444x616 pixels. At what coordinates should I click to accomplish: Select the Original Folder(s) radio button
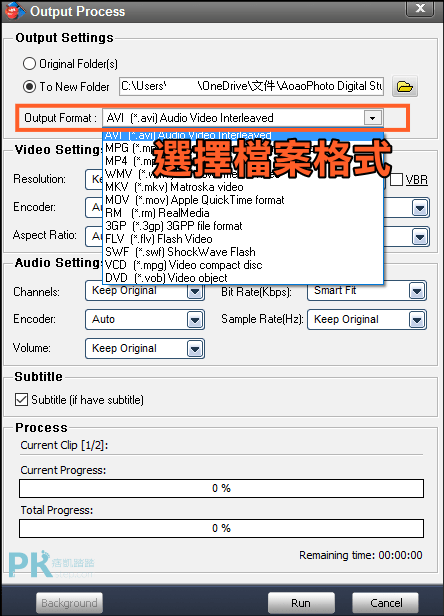[29, 64]
